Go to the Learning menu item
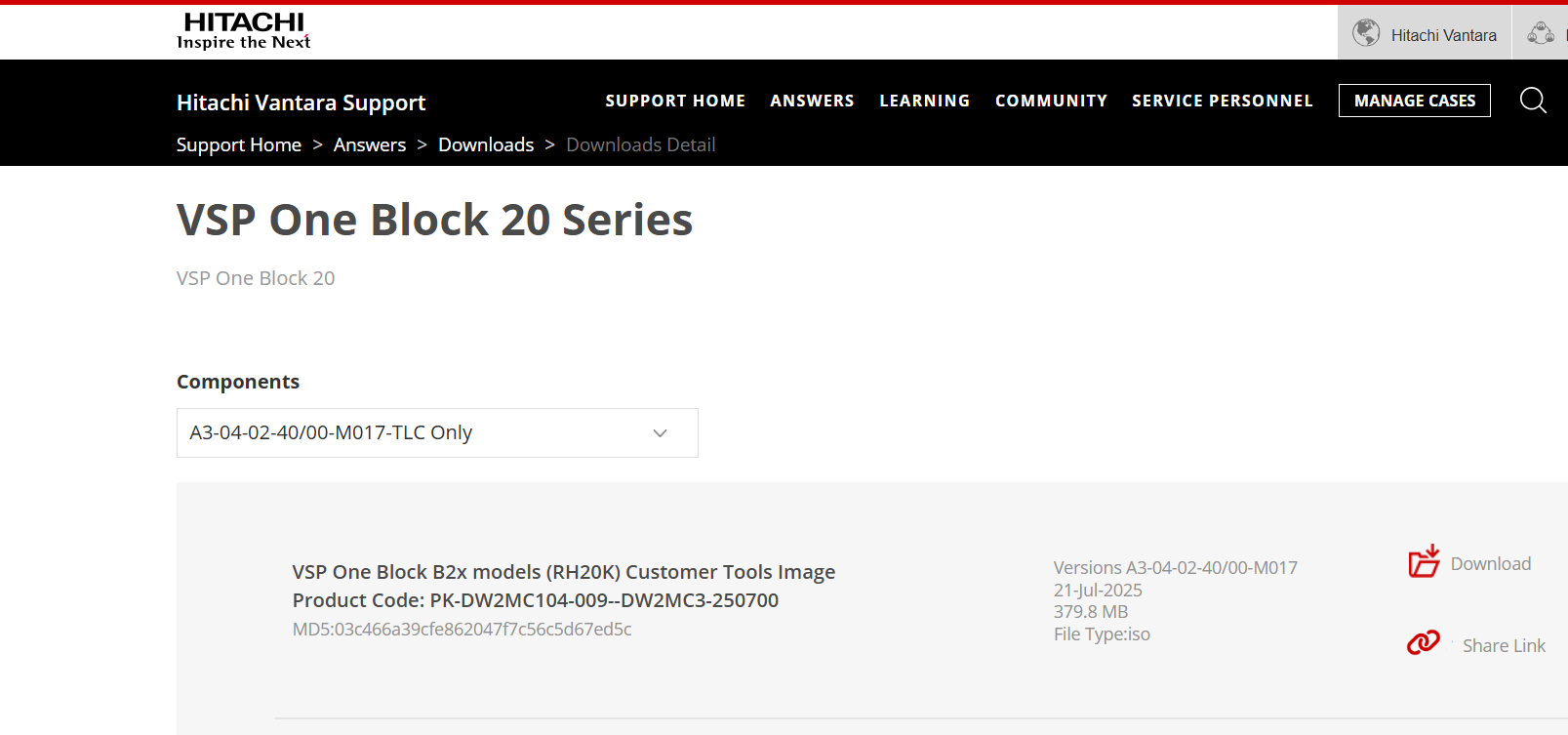Screen dimensions: 1568x735 [x=924, y=101]
